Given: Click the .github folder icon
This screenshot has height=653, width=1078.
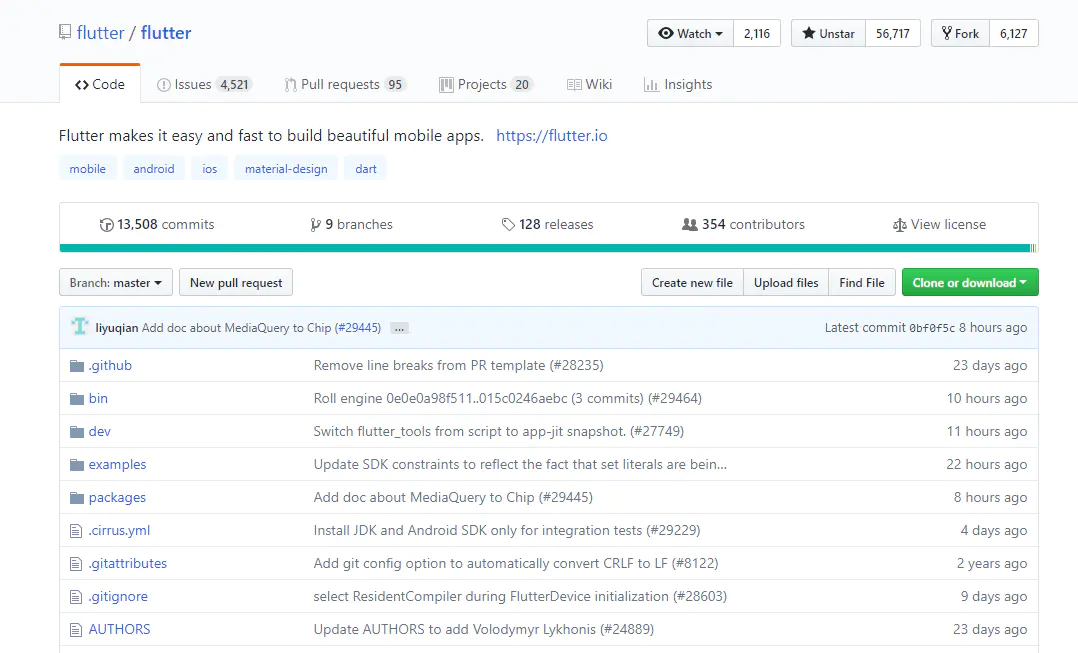Looking at the screenshot, I should pyautogui.click(x=77, y=366).
